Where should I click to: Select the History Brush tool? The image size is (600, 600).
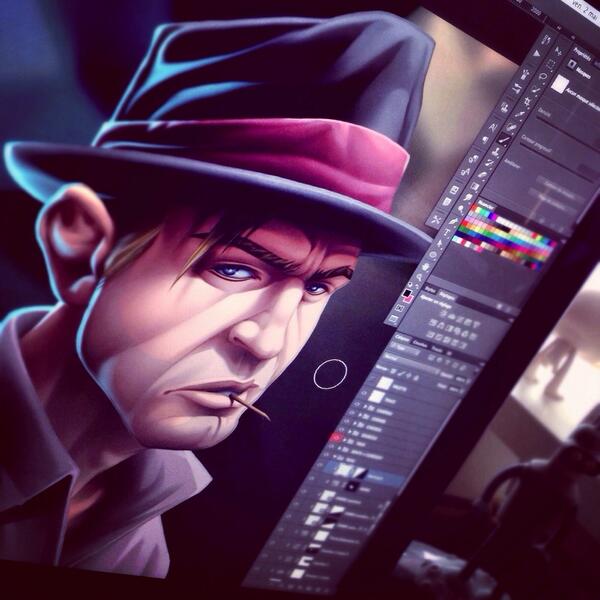[x=489, y=163]
